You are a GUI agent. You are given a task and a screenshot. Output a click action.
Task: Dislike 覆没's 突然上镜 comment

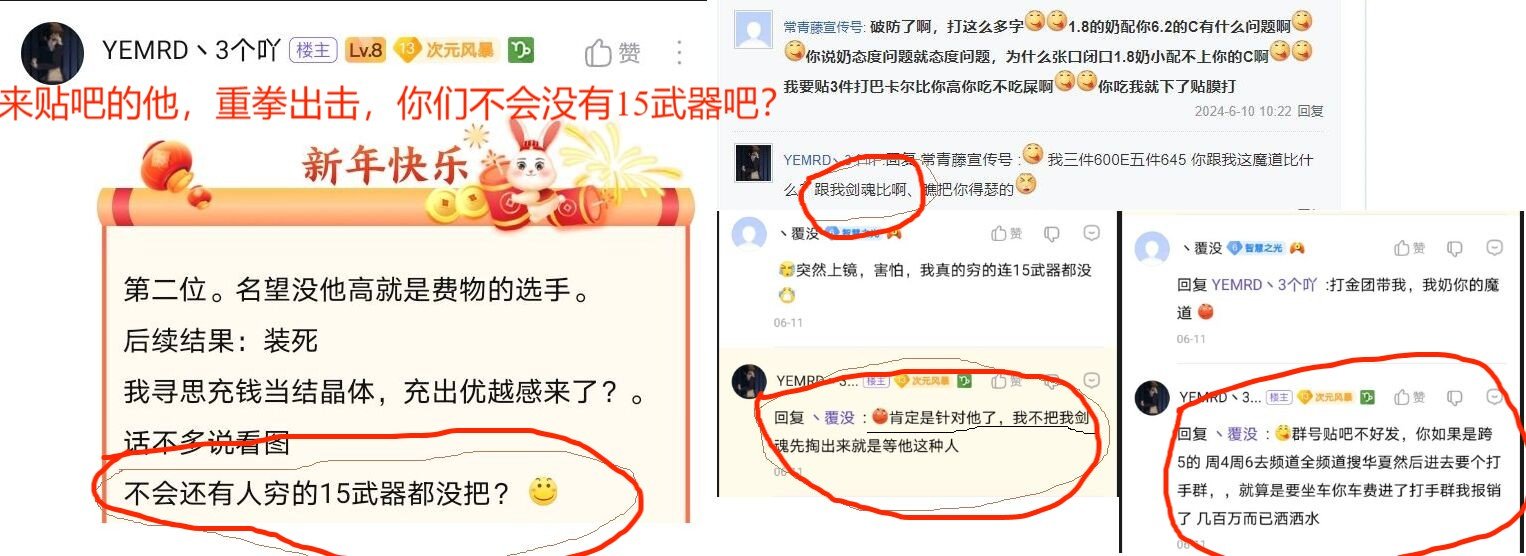tap(1052, 234)
